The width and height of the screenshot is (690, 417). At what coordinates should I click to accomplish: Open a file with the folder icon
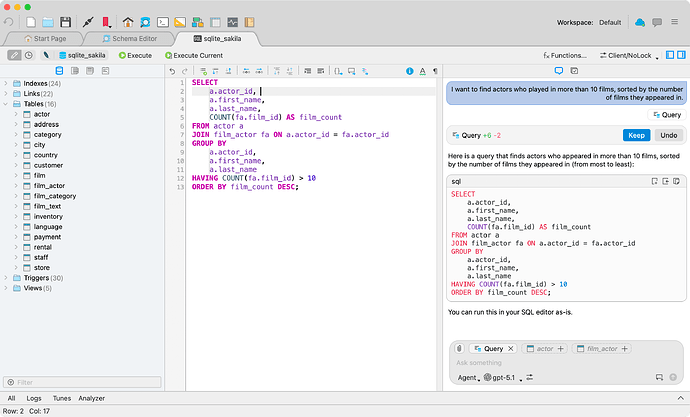[x=48, y=22]
